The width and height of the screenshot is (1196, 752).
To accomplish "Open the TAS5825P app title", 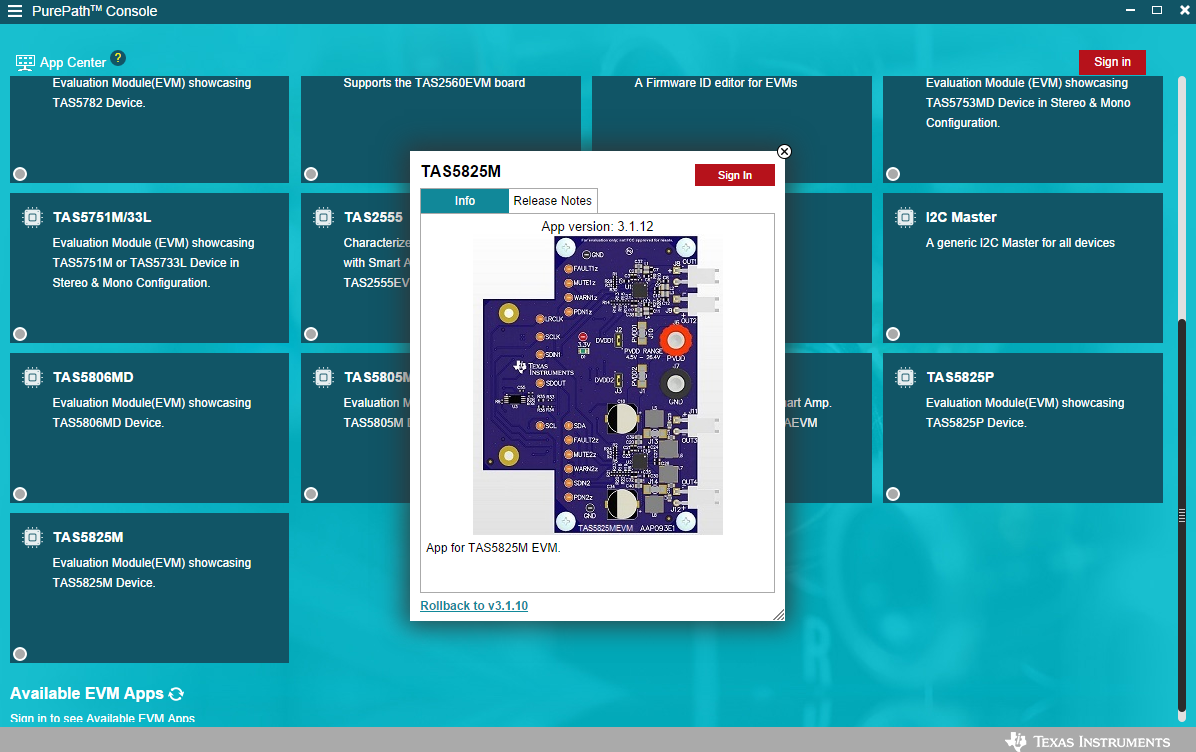I will coord(960,378).
